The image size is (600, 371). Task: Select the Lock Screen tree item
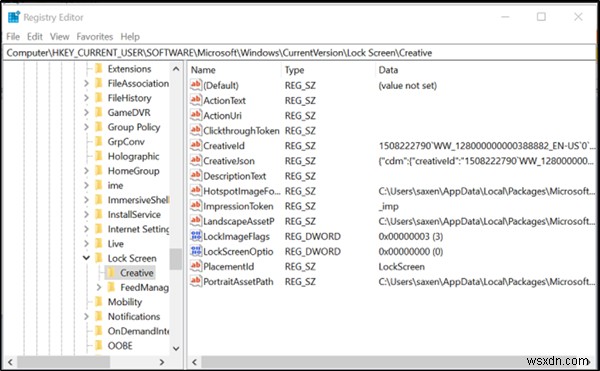[132, 258]
